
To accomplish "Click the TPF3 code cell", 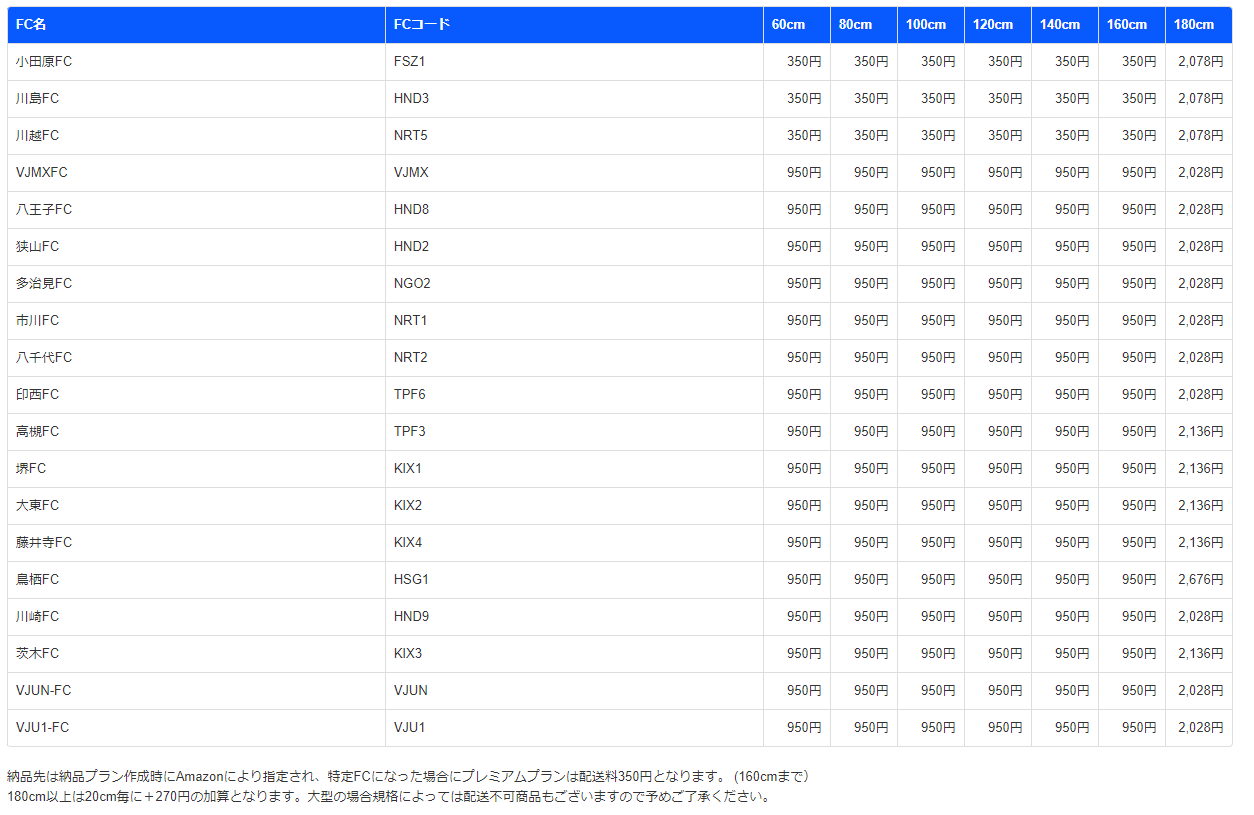I will tap(410, 431).
